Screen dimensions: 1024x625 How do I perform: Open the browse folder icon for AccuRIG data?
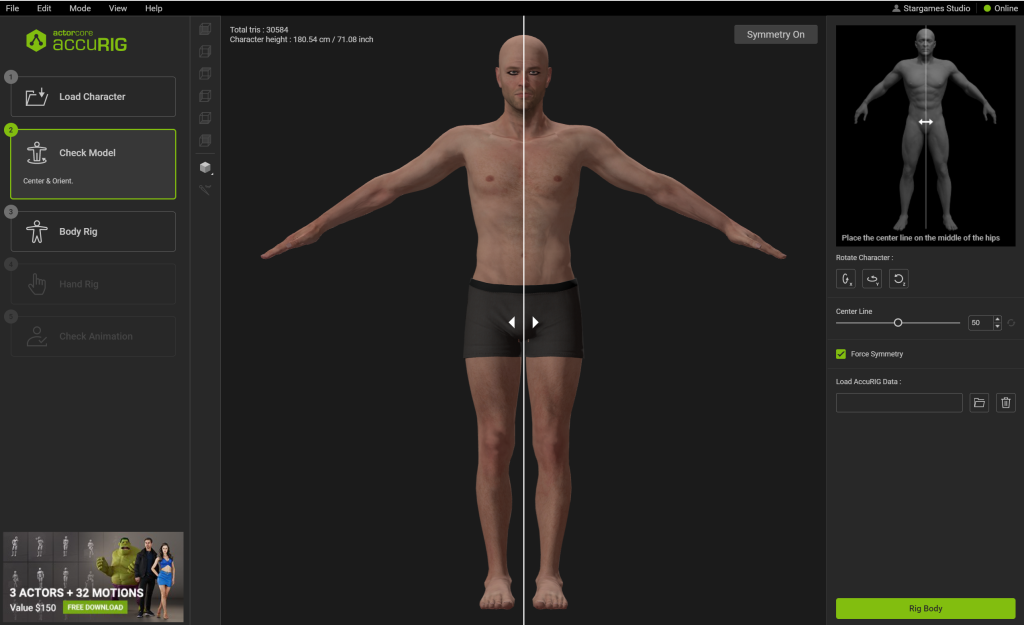(x=979, y=403)
